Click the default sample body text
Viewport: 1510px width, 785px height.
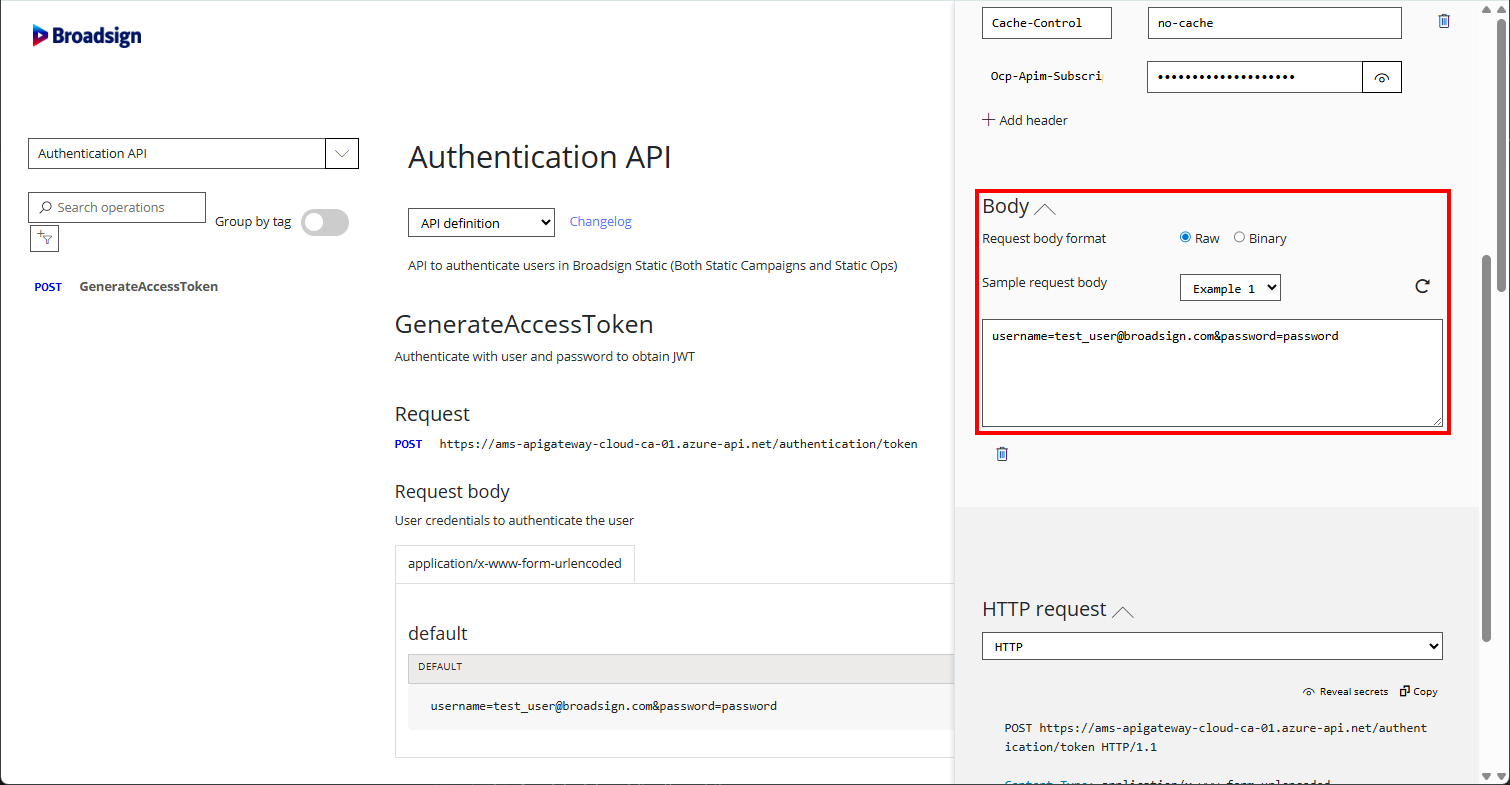[x=603, y=706]
